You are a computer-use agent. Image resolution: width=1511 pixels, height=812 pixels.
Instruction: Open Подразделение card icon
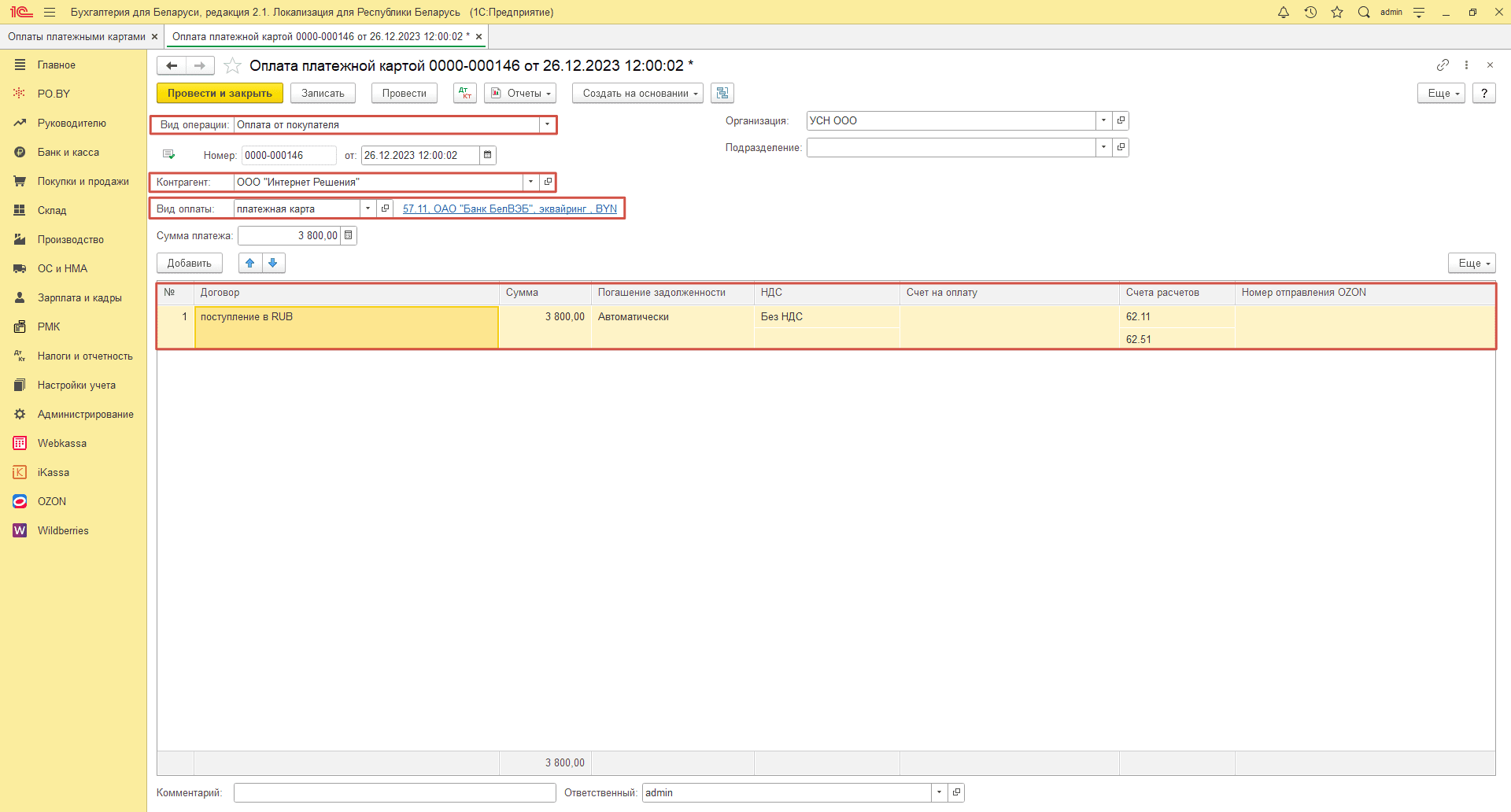(x=1121, y=147)
